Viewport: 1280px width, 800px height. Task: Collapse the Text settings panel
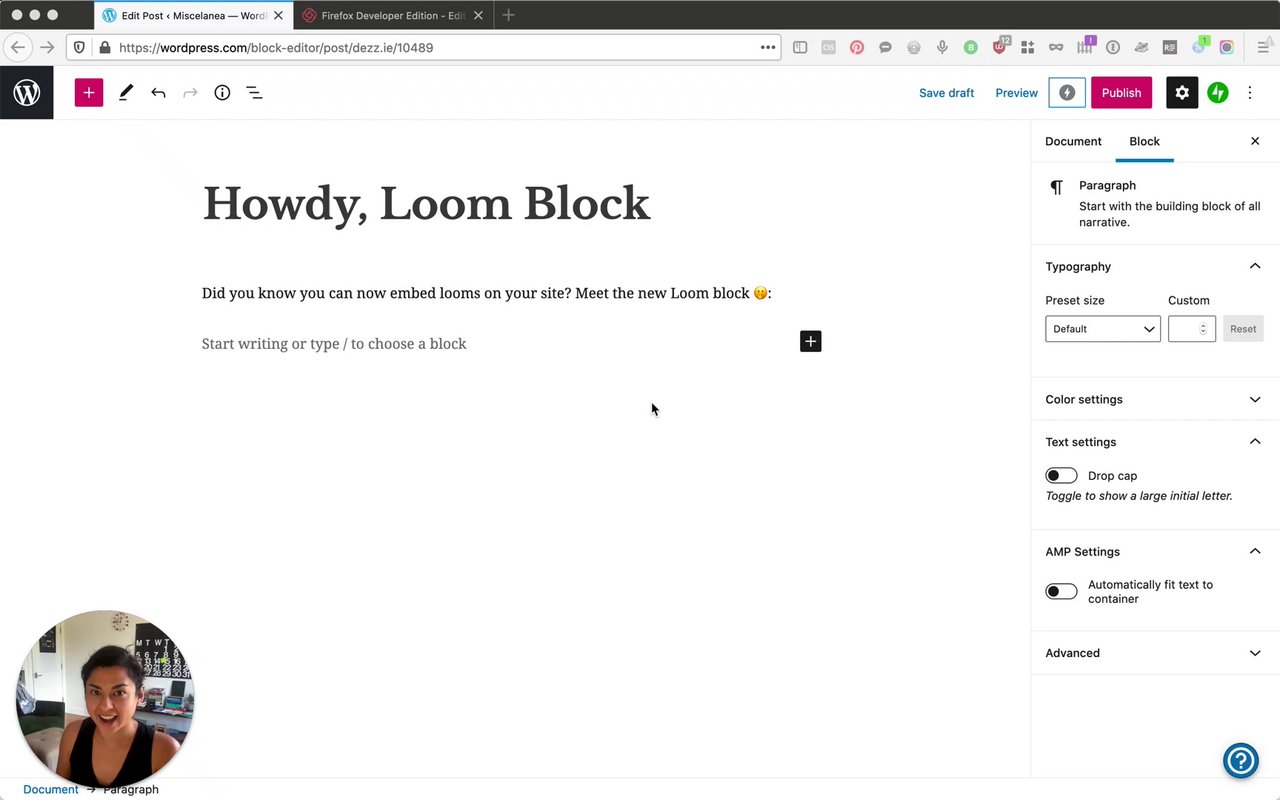[1255, 442]
